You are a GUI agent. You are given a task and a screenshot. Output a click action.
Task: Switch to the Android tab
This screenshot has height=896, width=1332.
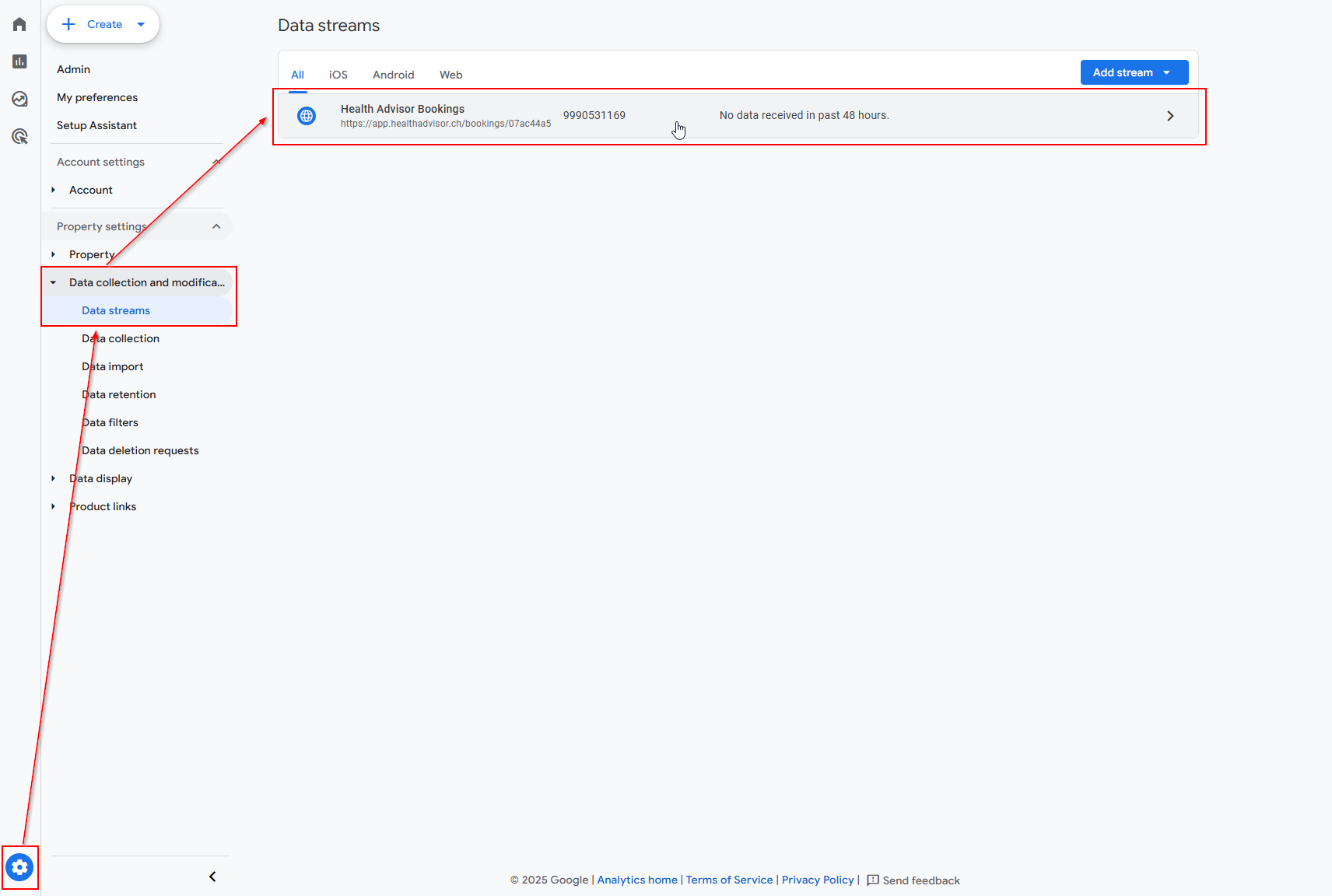point(394,75)
